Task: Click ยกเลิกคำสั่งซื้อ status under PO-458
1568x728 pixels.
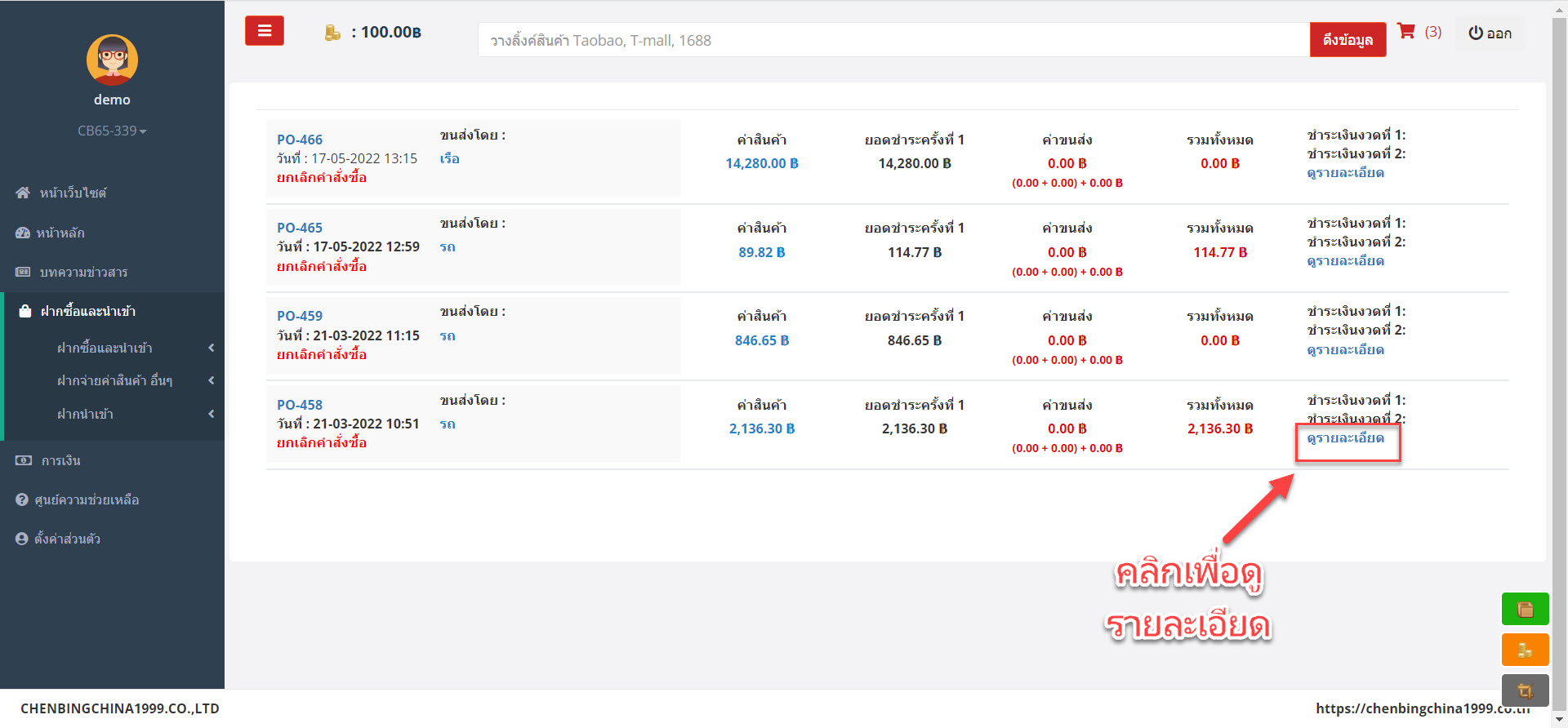Action: click(322, 442)
